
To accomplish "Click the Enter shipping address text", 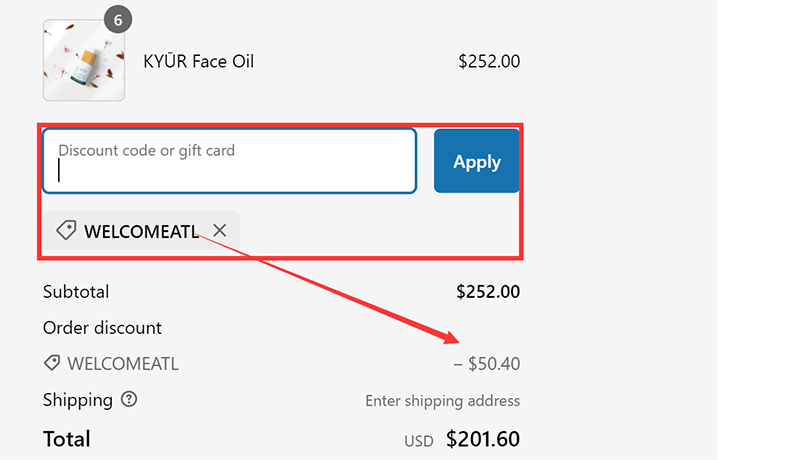I will pyautogui.click(x=442, y=401).
